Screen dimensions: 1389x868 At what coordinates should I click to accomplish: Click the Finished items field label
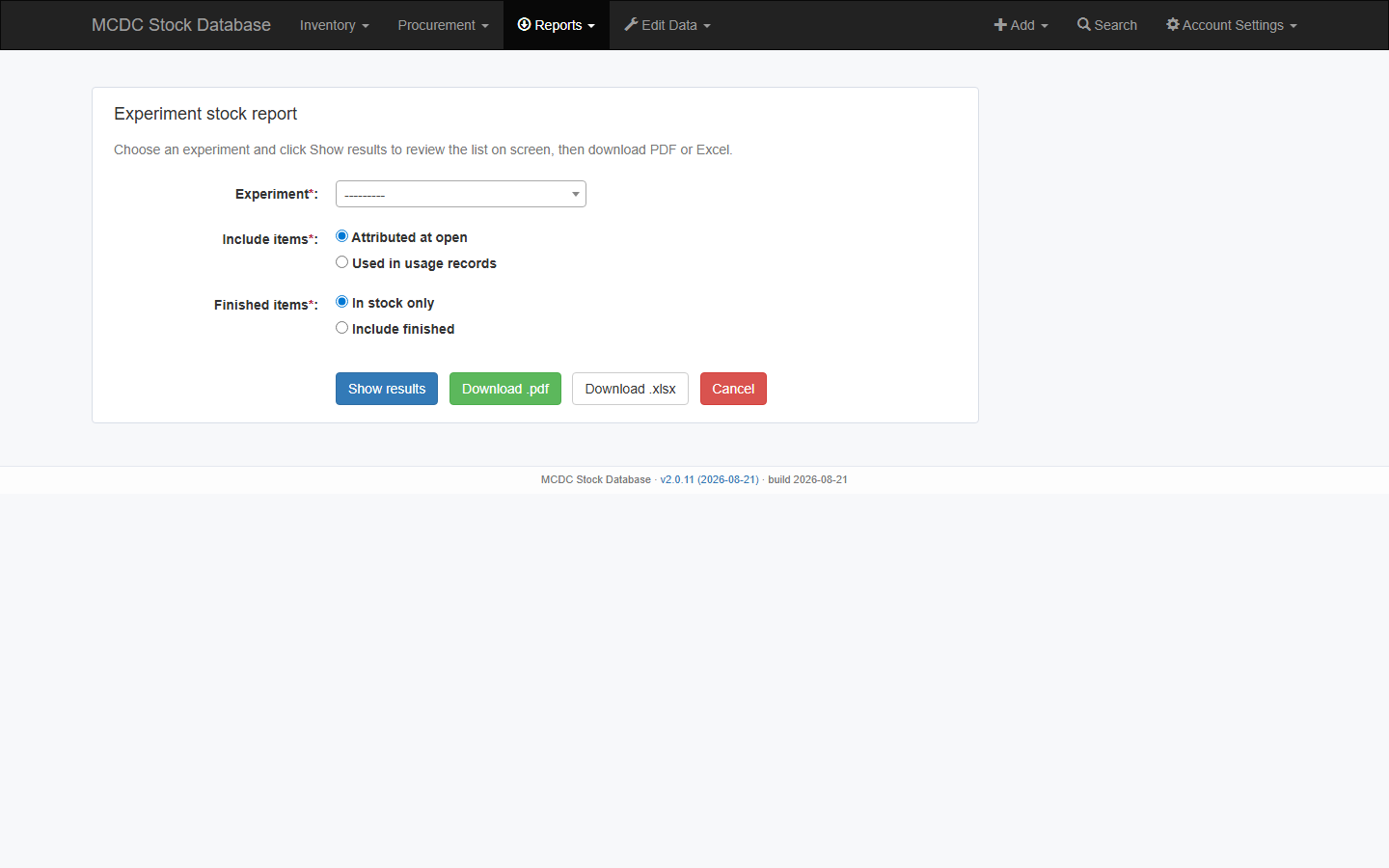pyautogui.click(x=266, y=305)
